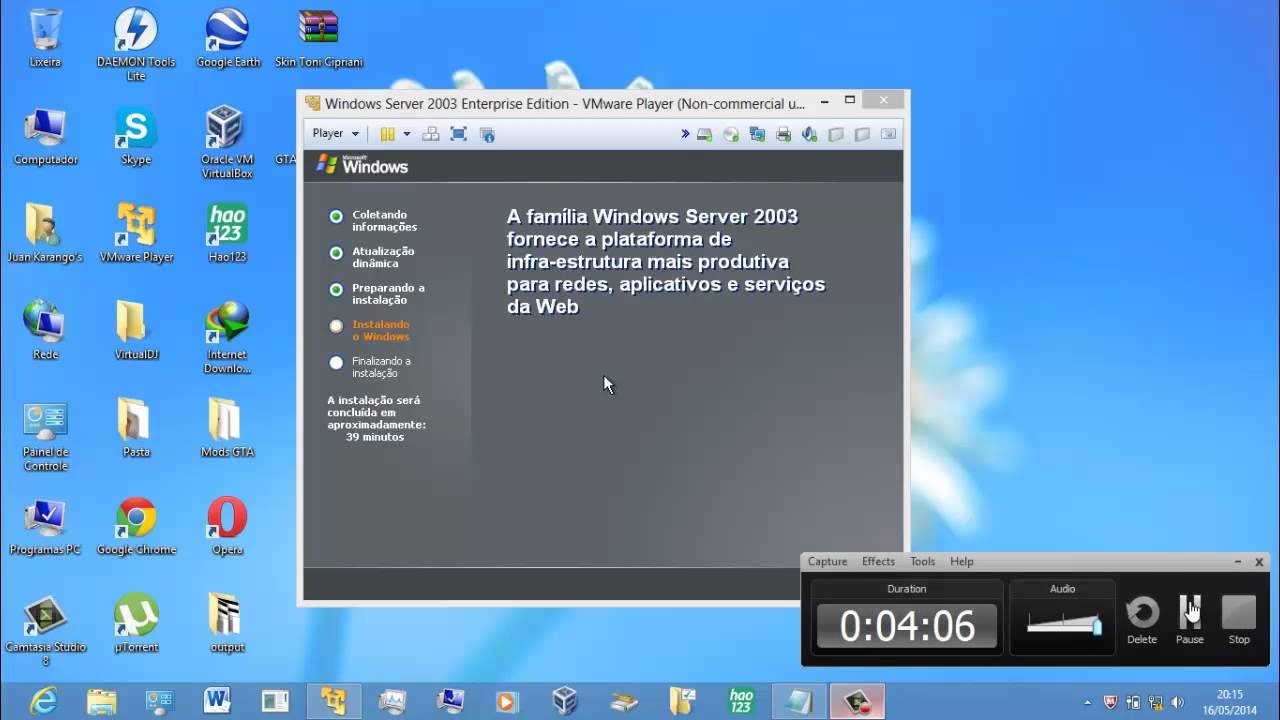This screenshot has width=1280, height=720.
Task: Select the µTorrent desktop icon
Action: click(136, 624)
